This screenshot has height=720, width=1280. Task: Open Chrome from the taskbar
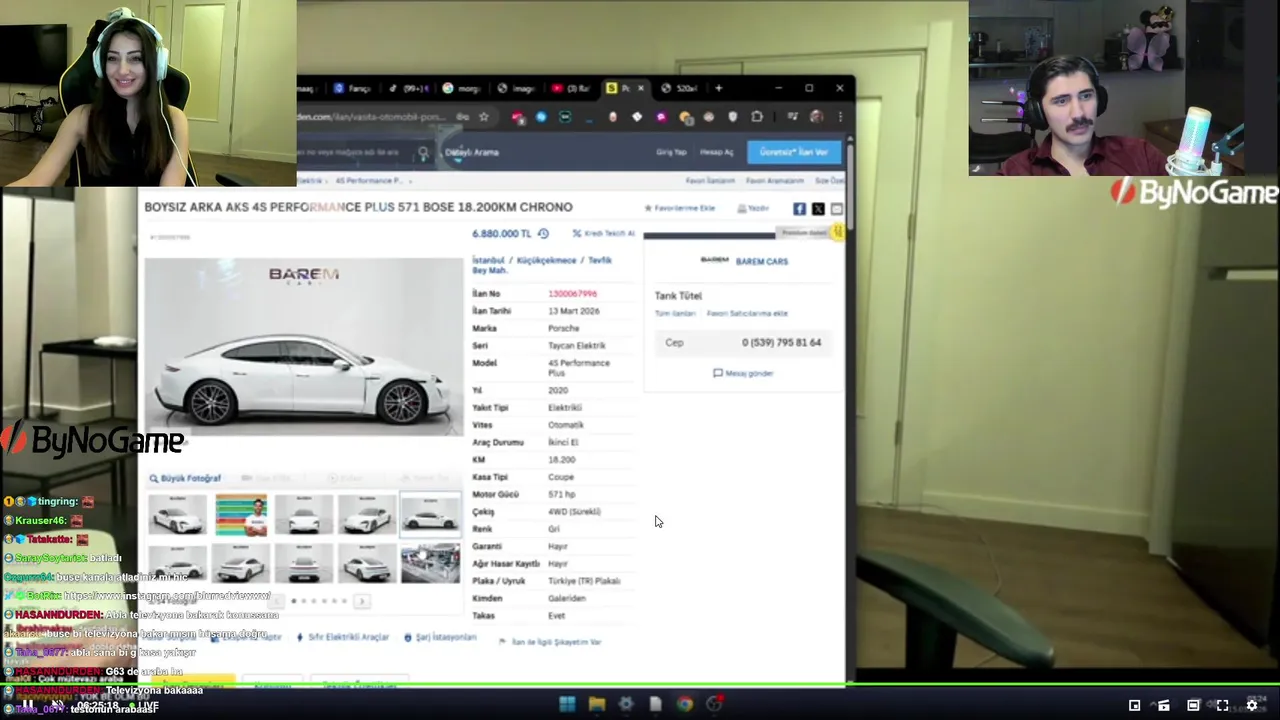click(684, 704)
